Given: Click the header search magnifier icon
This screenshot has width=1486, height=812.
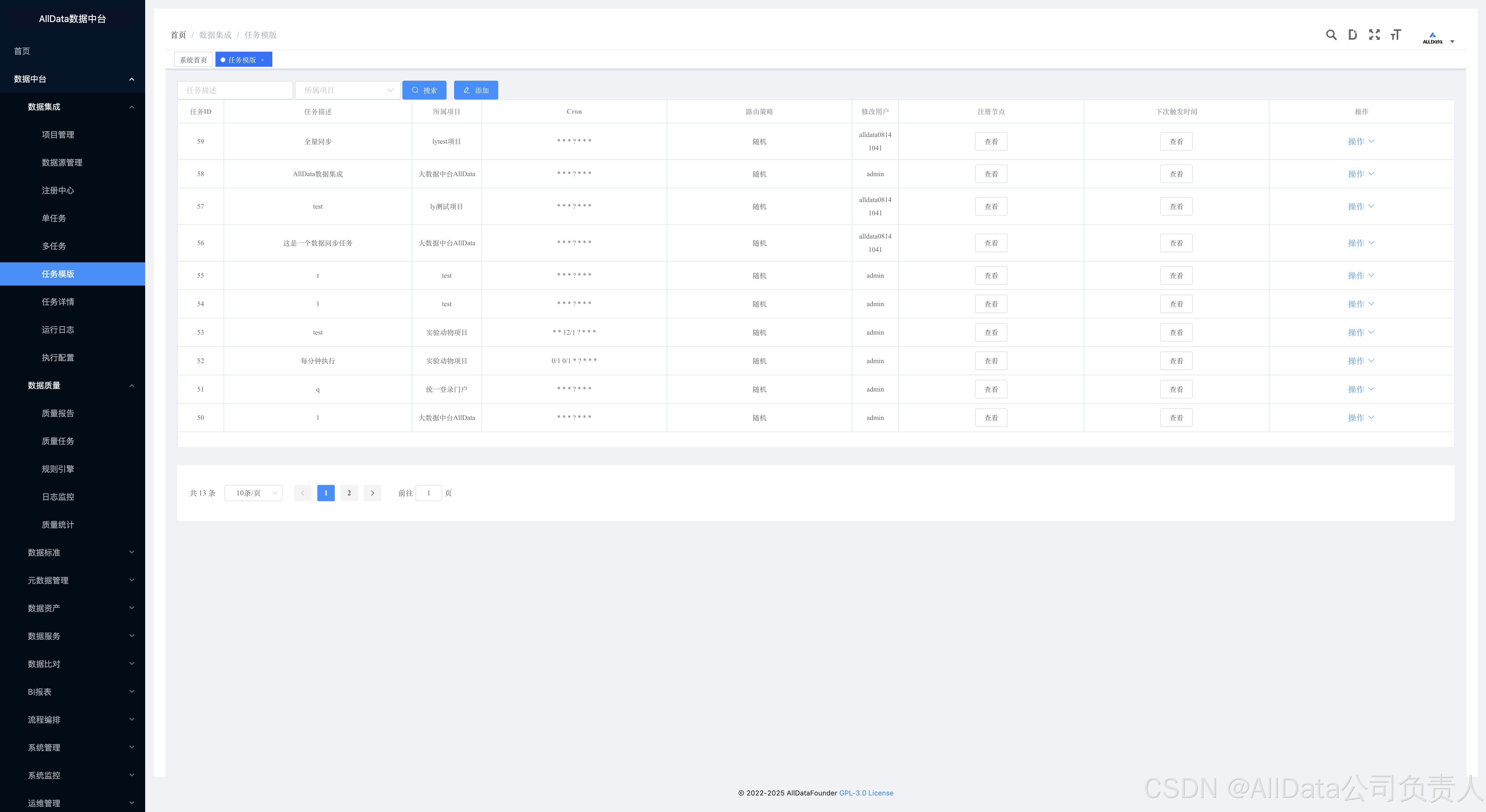Looking at the screenshot, I should 1331,35.
